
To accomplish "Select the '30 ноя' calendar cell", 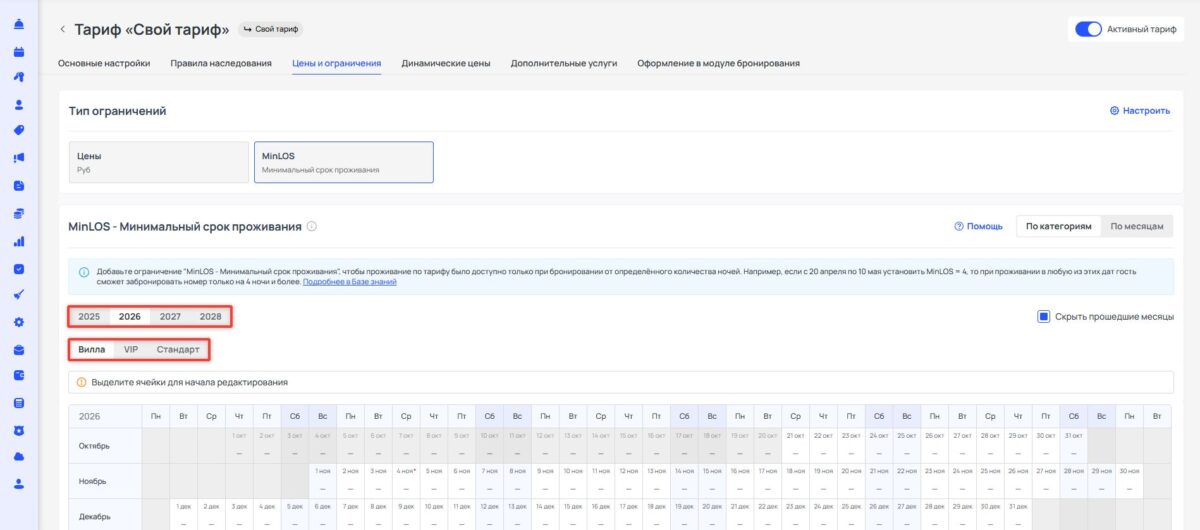I will coord(1128,481).
